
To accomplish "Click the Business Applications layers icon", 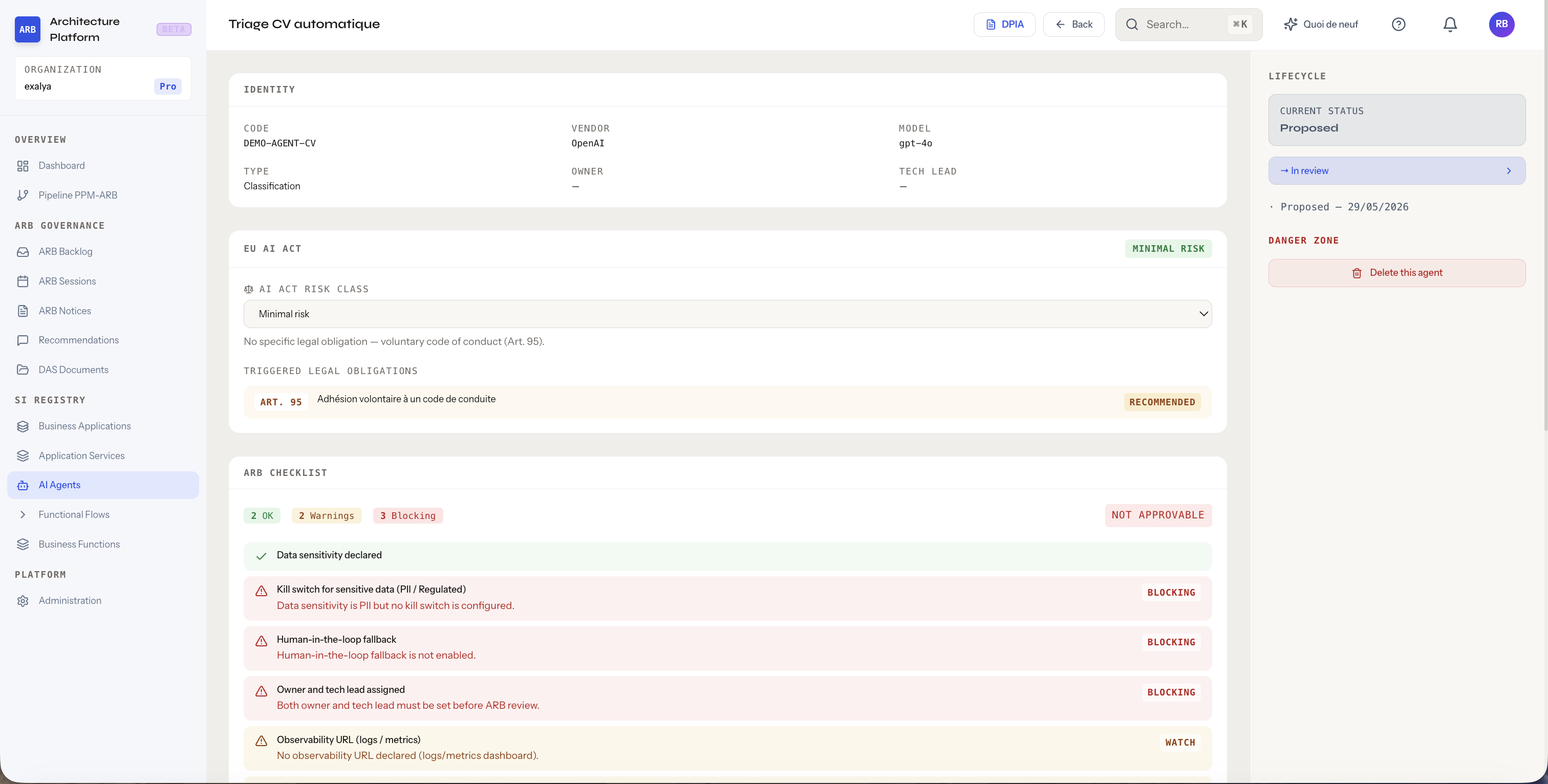I will 23,426.
